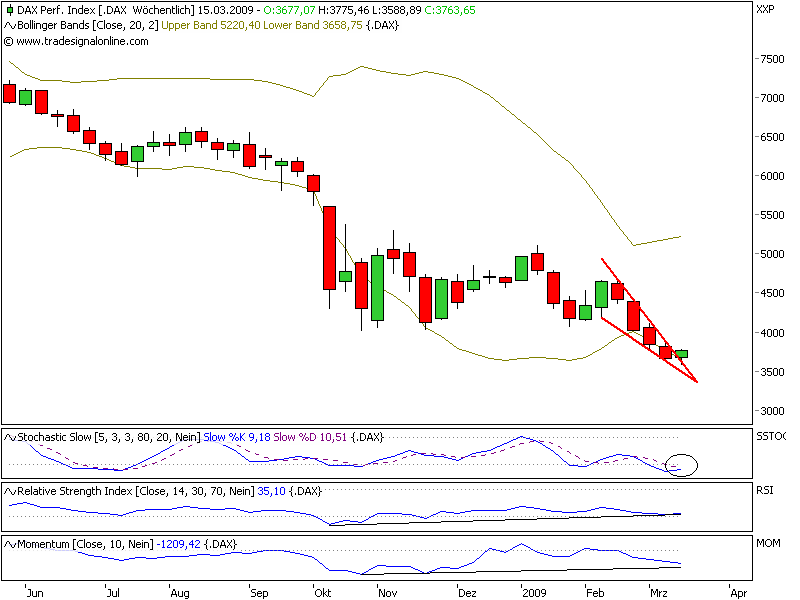
Task: Click the wave icon before Stochastic Slow
Action: pos(9,437)
